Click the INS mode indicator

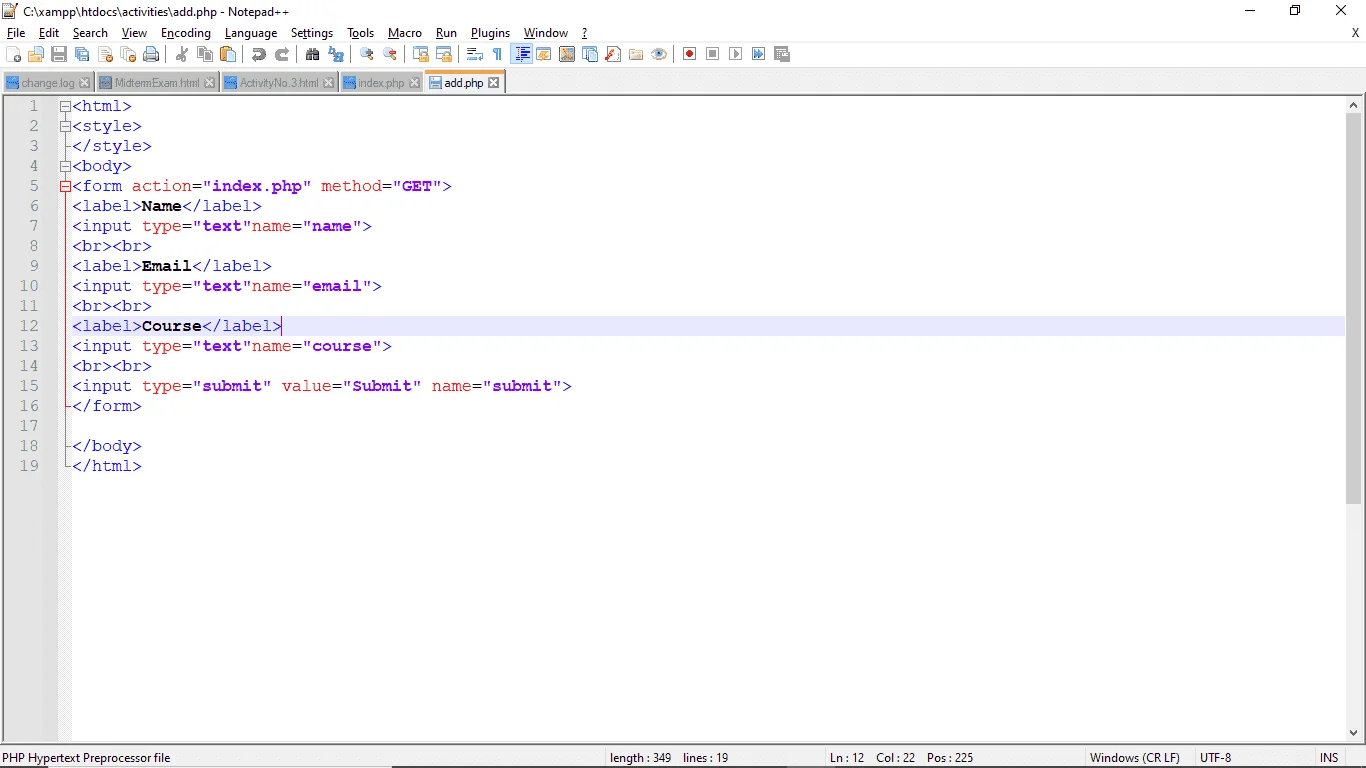tap(1329, 758)
